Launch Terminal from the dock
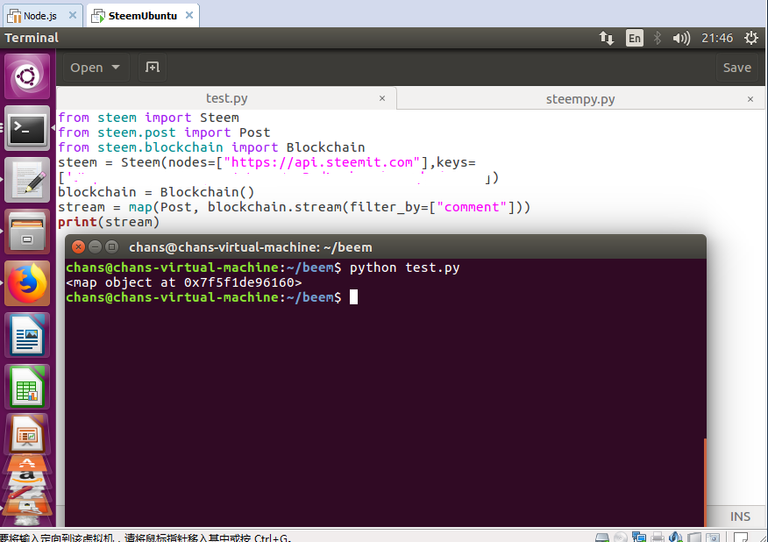The width and height of the screenshot is (768, 542). coord(27,128)
